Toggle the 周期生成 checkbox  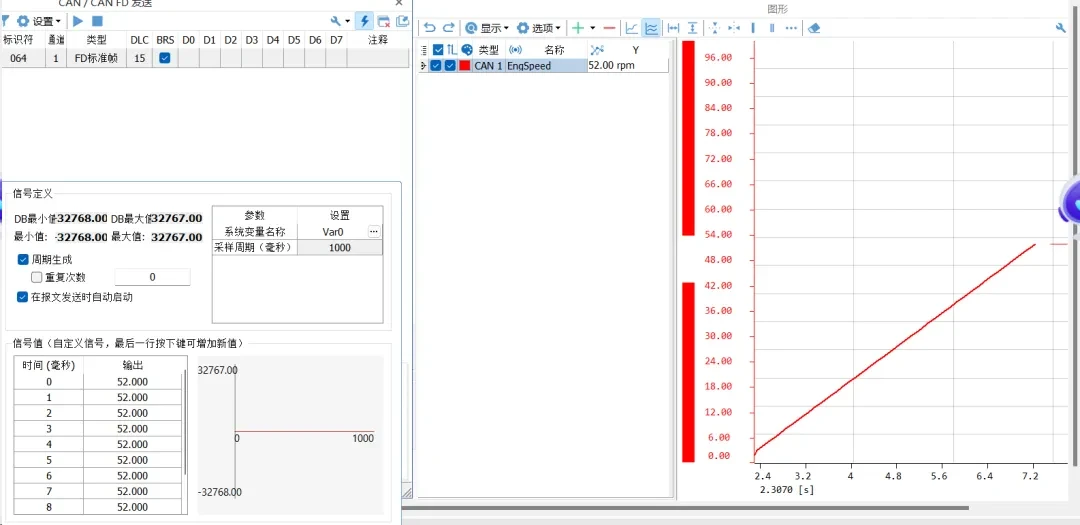(23, 260)
